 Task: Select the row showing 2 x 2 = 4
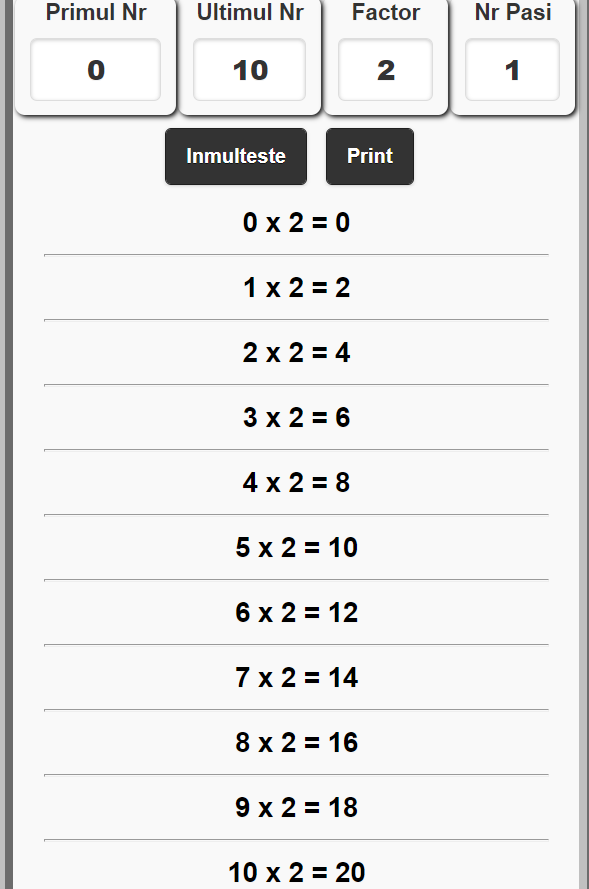pyautogui.click(x=295, y=352)
